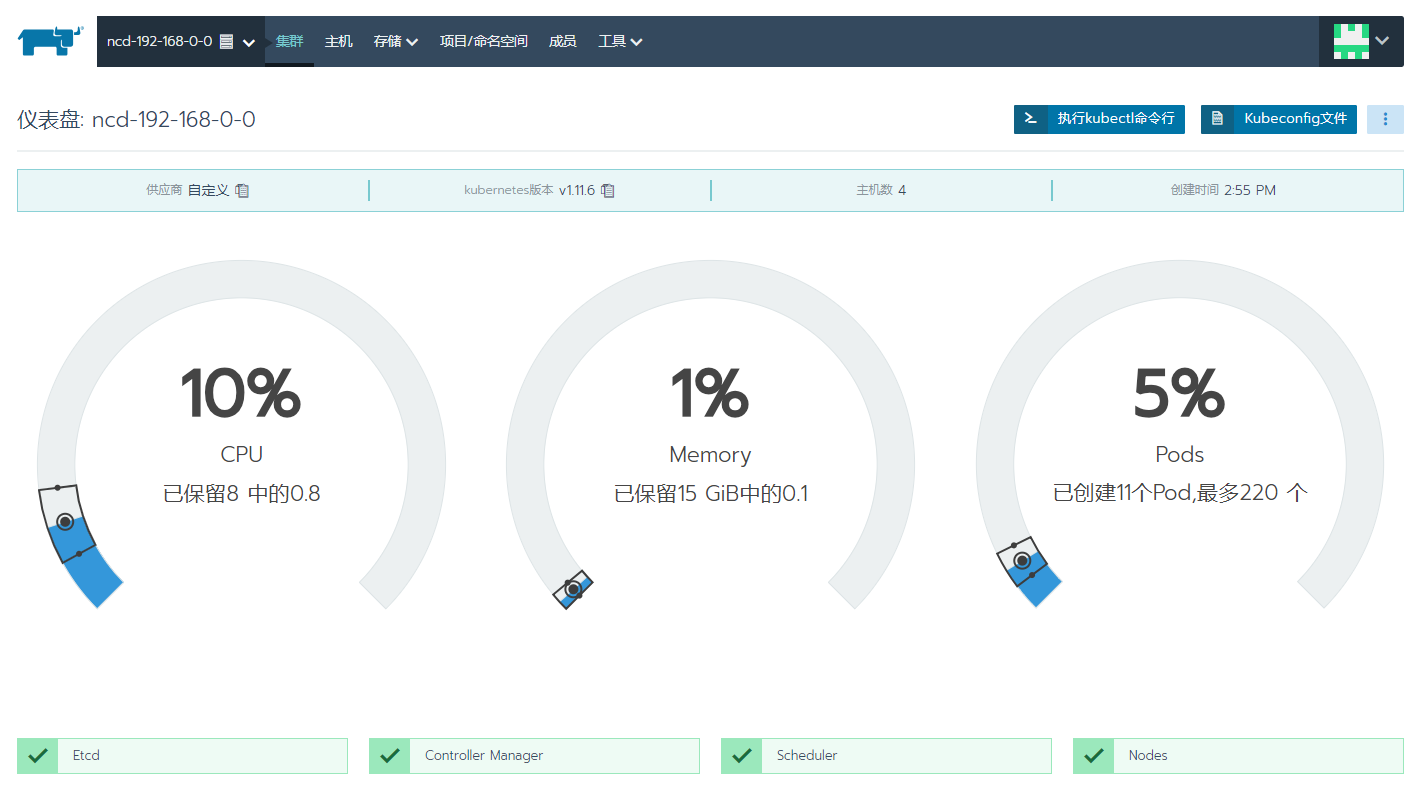1426x804 pixels.
Task: Copy kubernetes version v1.11.6 to clipboard
Action: pyautogui.click(x=608, y=190)
